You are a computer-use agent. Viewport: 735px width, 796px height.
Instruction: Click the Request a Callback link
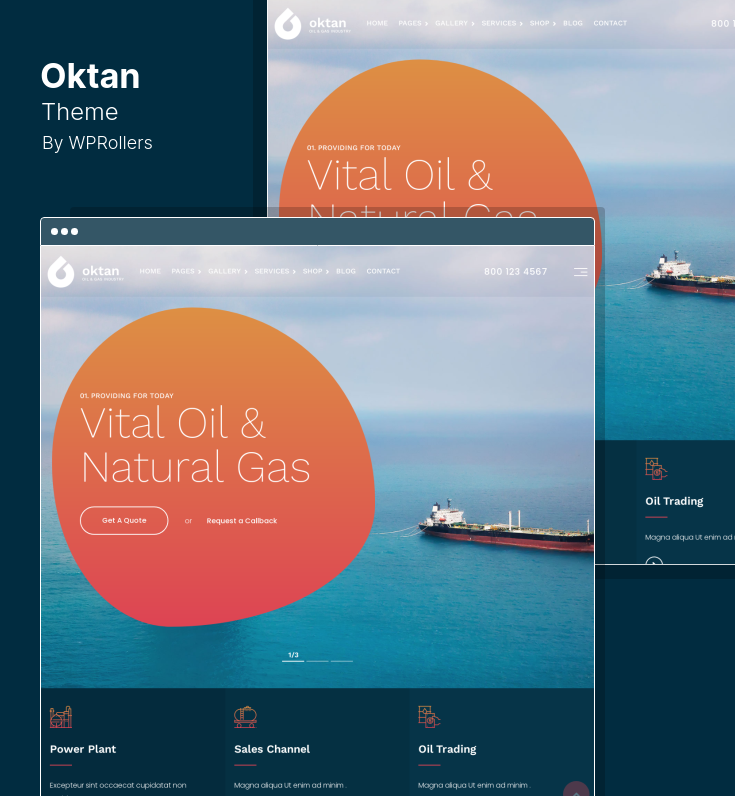pos(242,521)
